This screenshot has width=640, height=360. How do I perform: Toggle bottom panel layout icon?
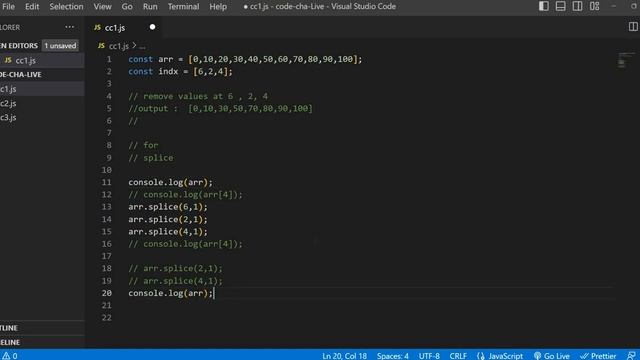coord(560,6)
